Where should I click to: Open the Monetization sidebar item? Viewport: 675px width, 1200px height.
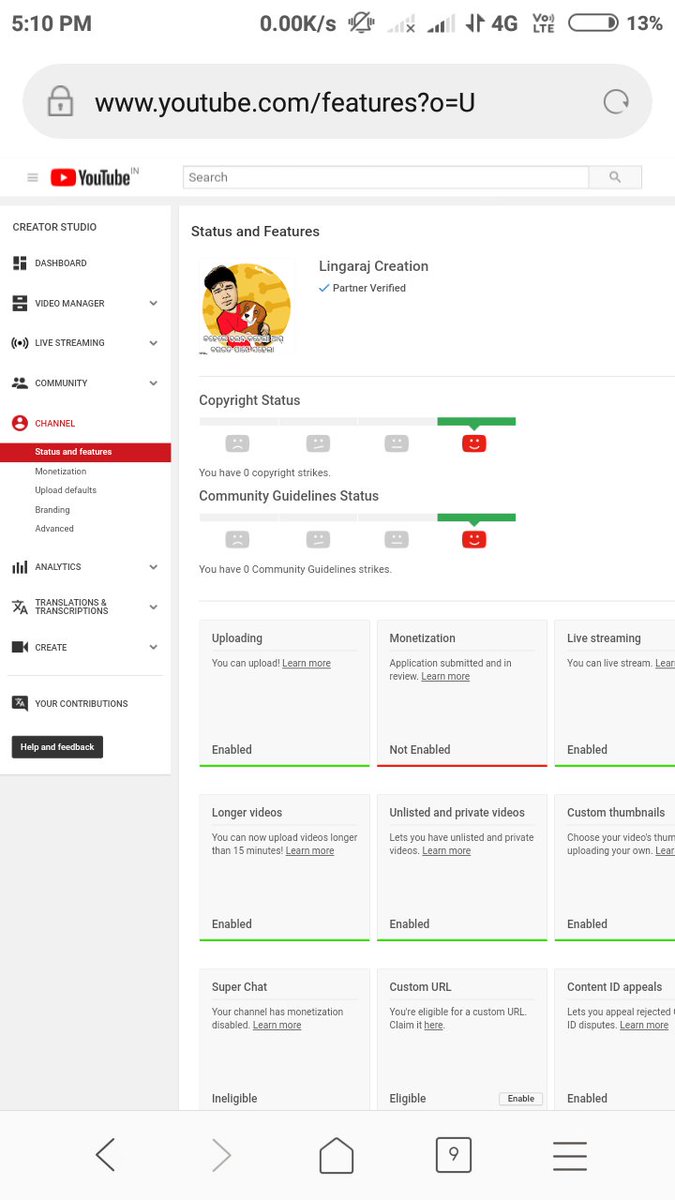click(60, 471)
